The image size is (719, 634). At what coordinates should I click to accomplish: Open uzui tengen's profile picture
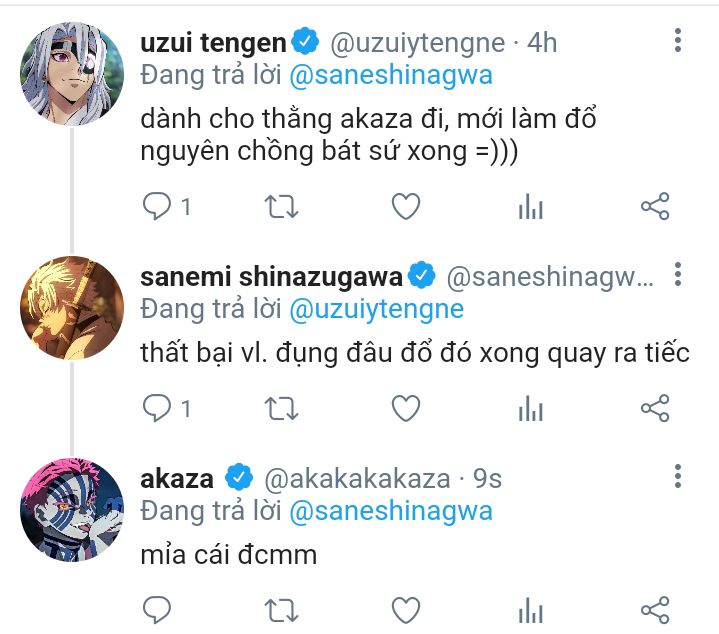(x=71, y=70)
